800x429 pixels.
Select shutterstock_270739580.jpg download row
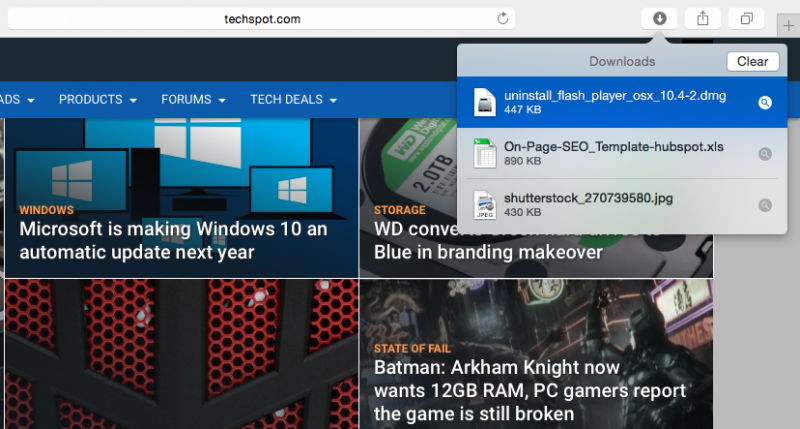click(622, 205)
